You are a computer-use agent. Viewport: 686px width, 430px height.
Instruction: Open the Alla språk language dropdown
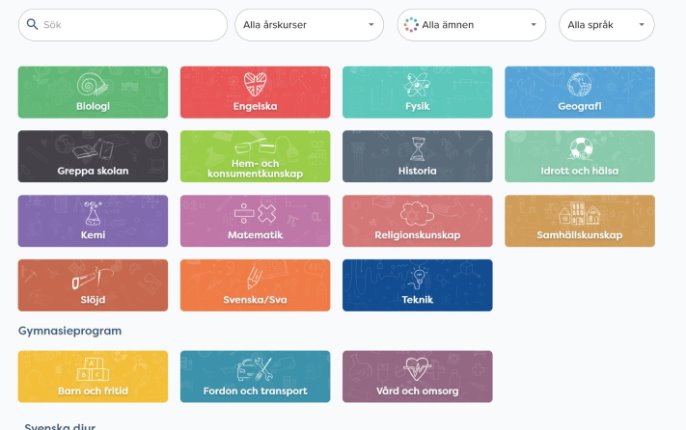pos(606,25)
